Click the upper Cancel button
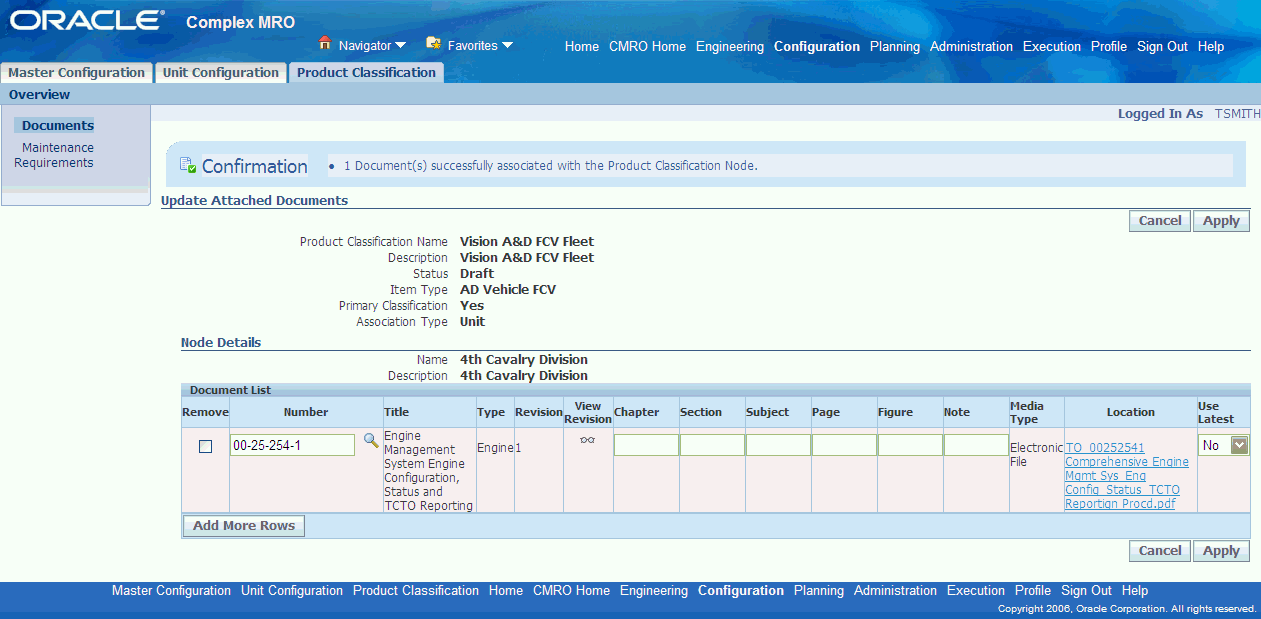This screenshot has width=1261, height=619. (x=1160, y=221)
